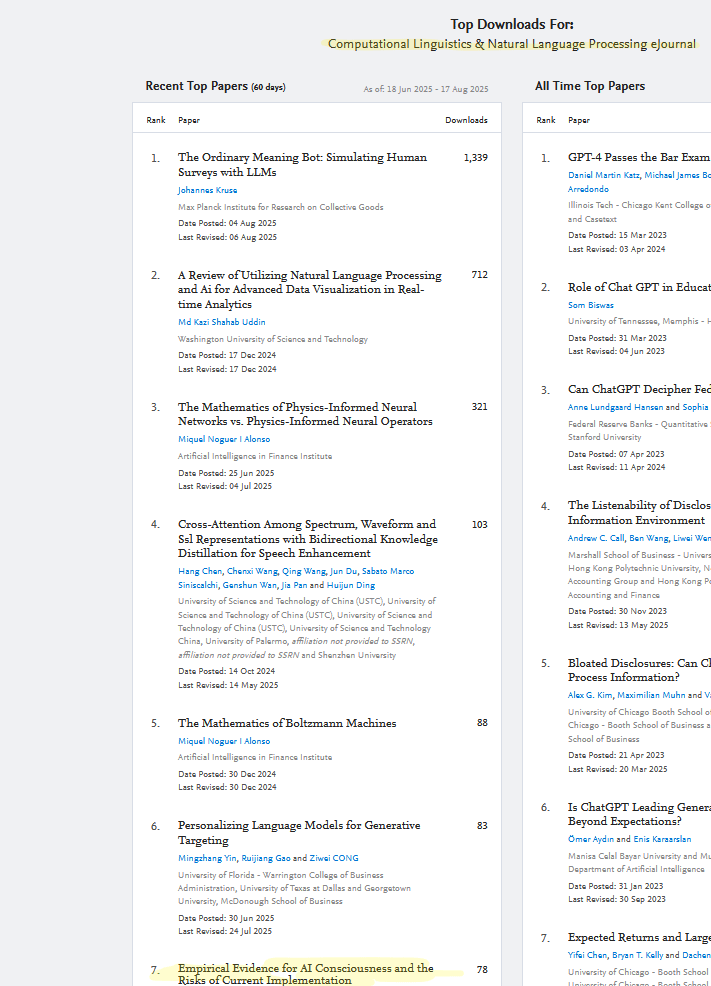Click the 712 download count

[480, 275]
